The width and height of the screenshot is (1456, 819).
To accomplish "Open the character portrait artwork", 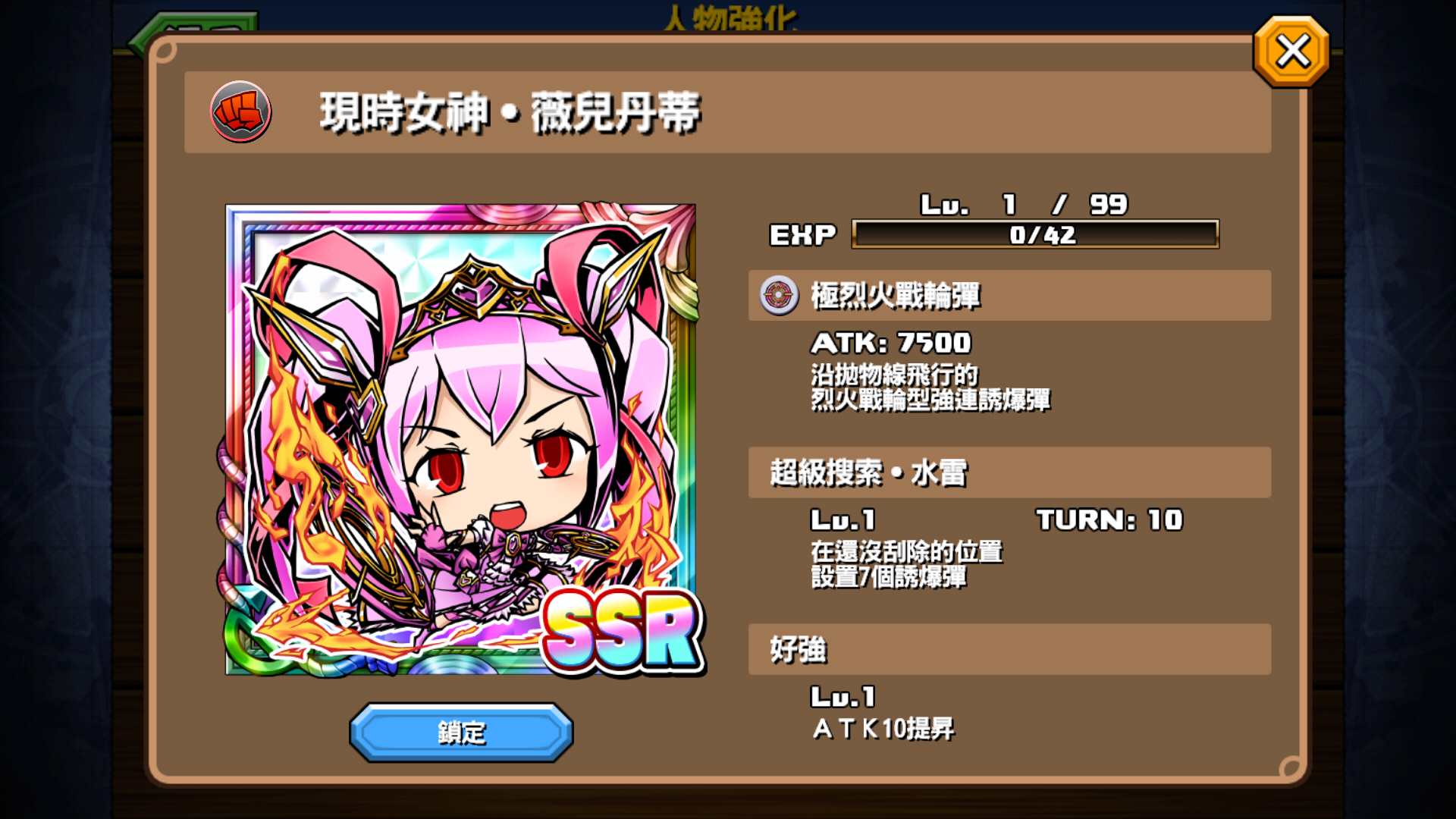I will (460, 439).
